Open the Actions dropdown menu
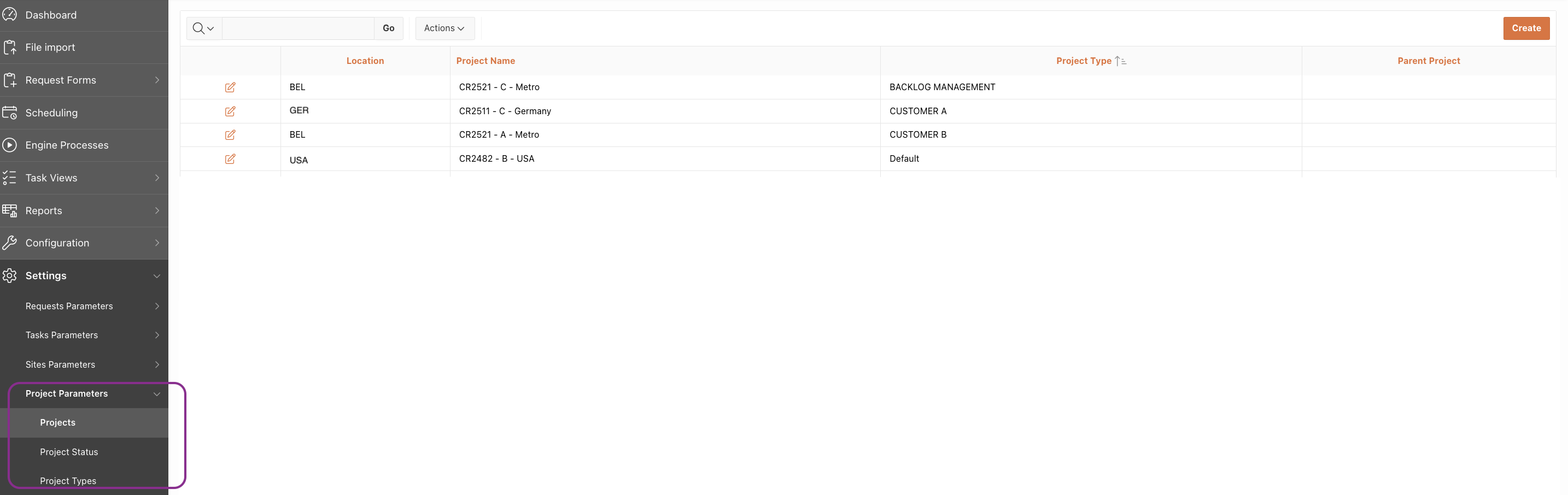 point(444,28)
